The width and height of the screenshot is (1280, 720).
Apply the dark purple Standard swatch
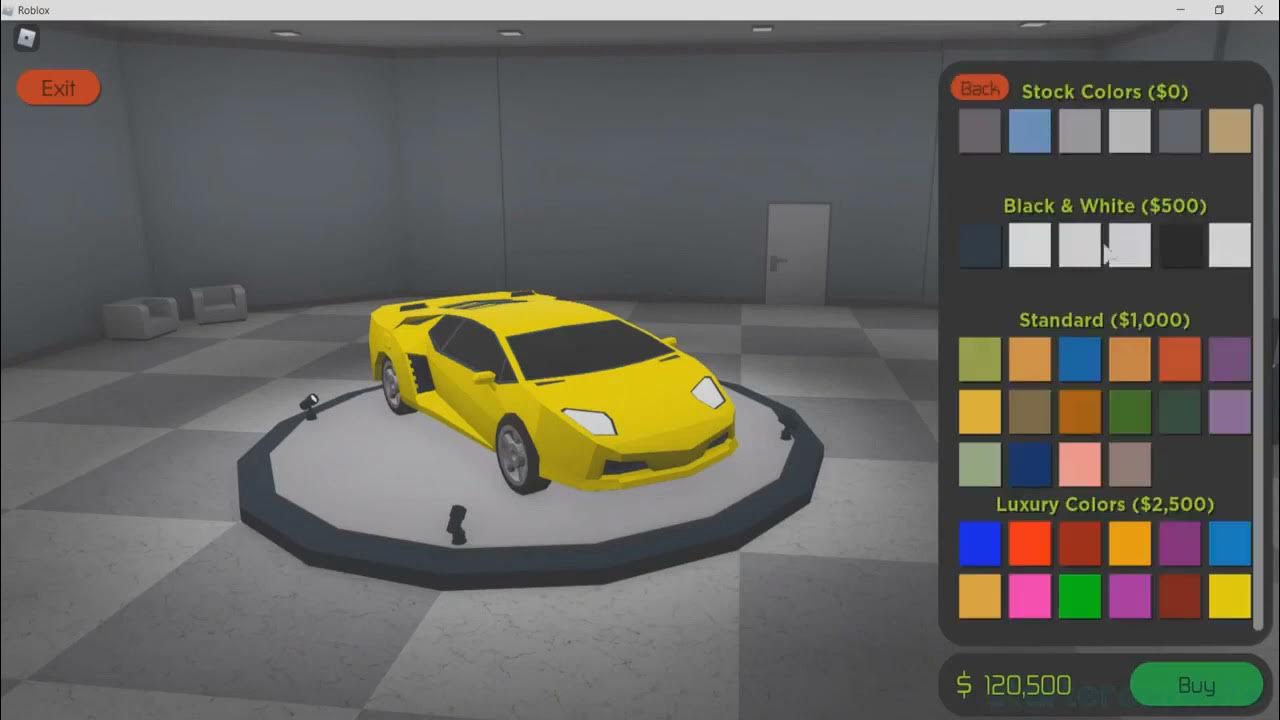[x=1230, y=359]
